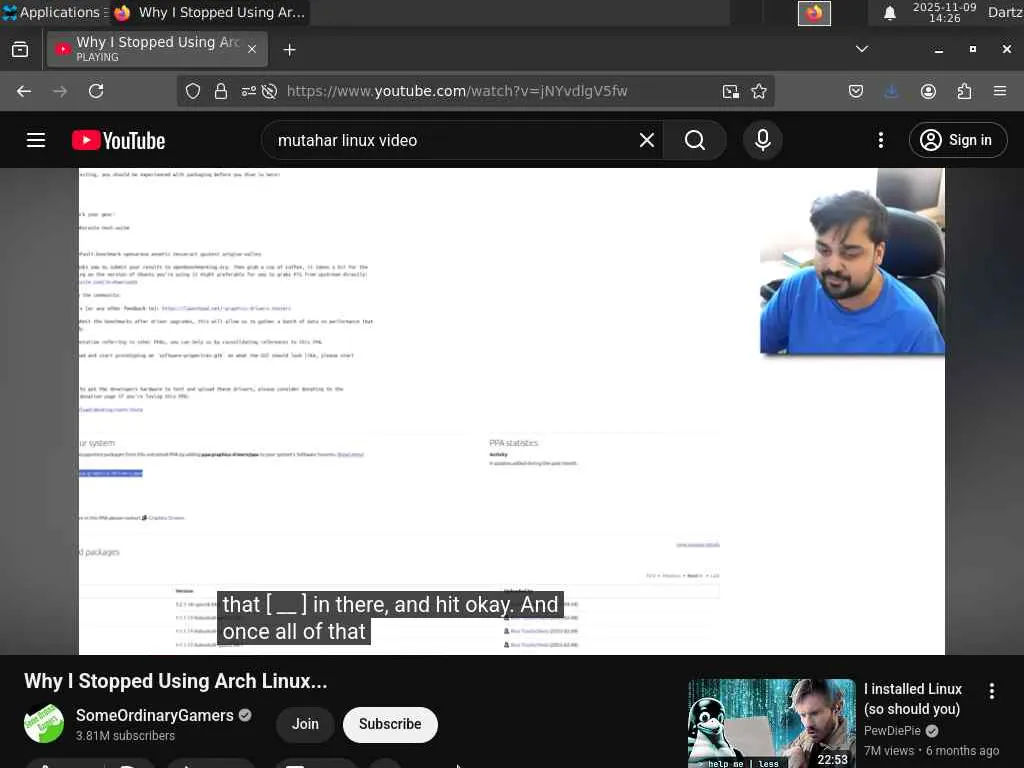
Task: Open more options for PewDiePie video
Action: tap(991, 691)
